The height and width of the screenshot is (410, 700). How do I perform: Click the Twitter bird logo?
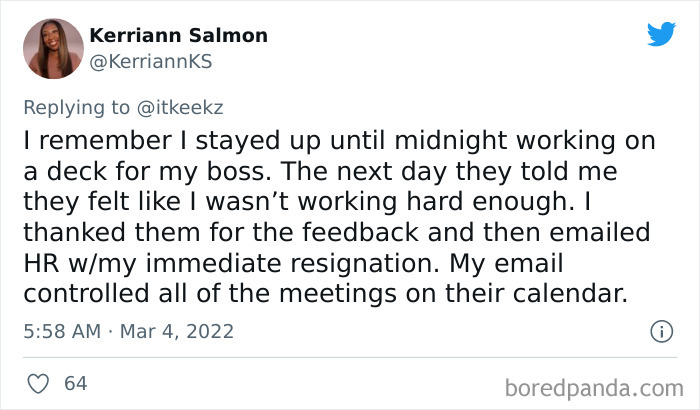pos(661,35)
